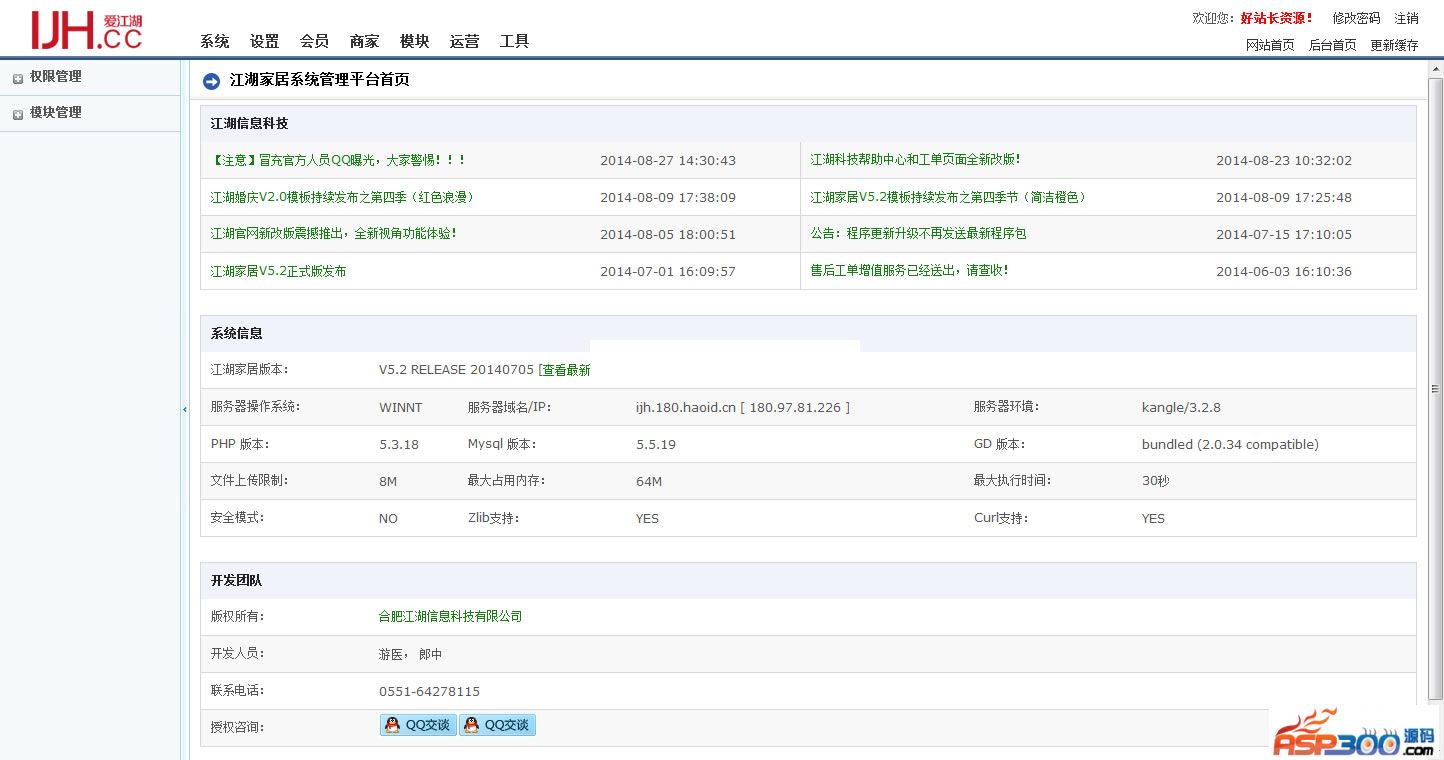Open the 江湖家居V5.2正式版发布 announcement

tap(278, 271)
